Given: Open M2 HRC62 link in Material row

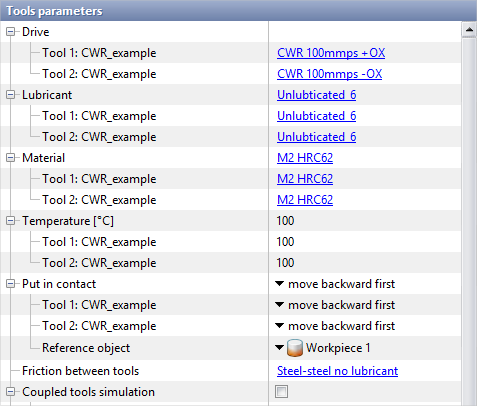Looking at the screenshot, I should coord(305,158).
